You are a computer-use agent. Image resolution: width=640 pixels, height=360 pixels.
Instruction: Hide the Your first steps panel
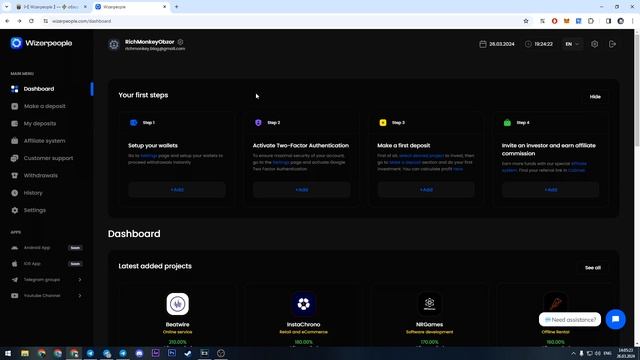(595, 97)
